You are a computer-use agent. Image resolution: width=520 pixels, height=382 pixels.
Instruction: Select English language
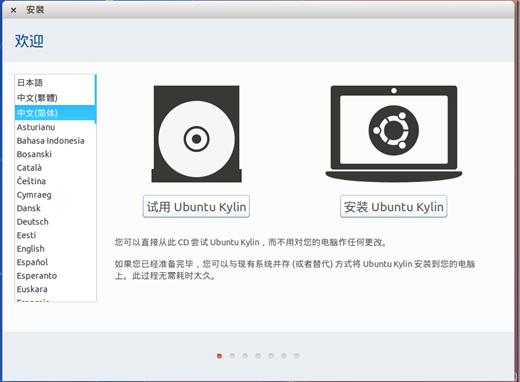pyautogui.click(x=55, y=249)
